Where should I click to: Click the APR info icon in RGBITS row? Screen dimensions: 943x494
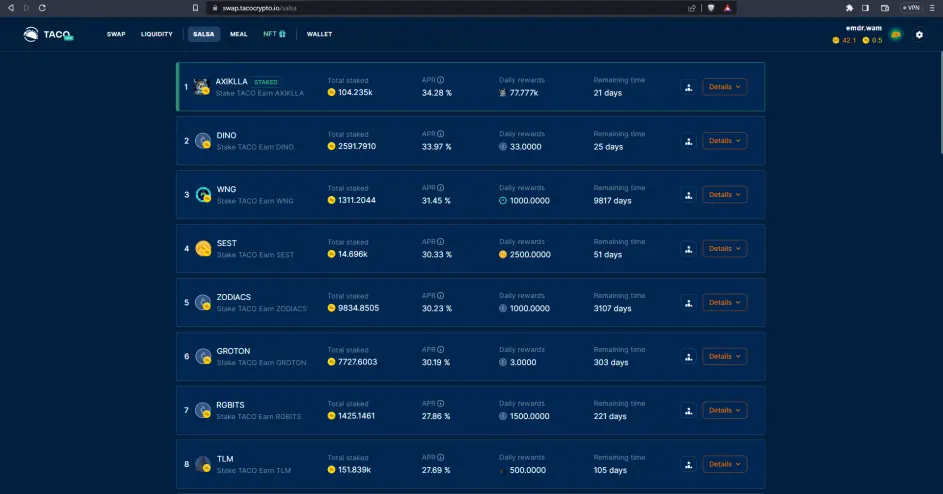(x=441, y=403)
